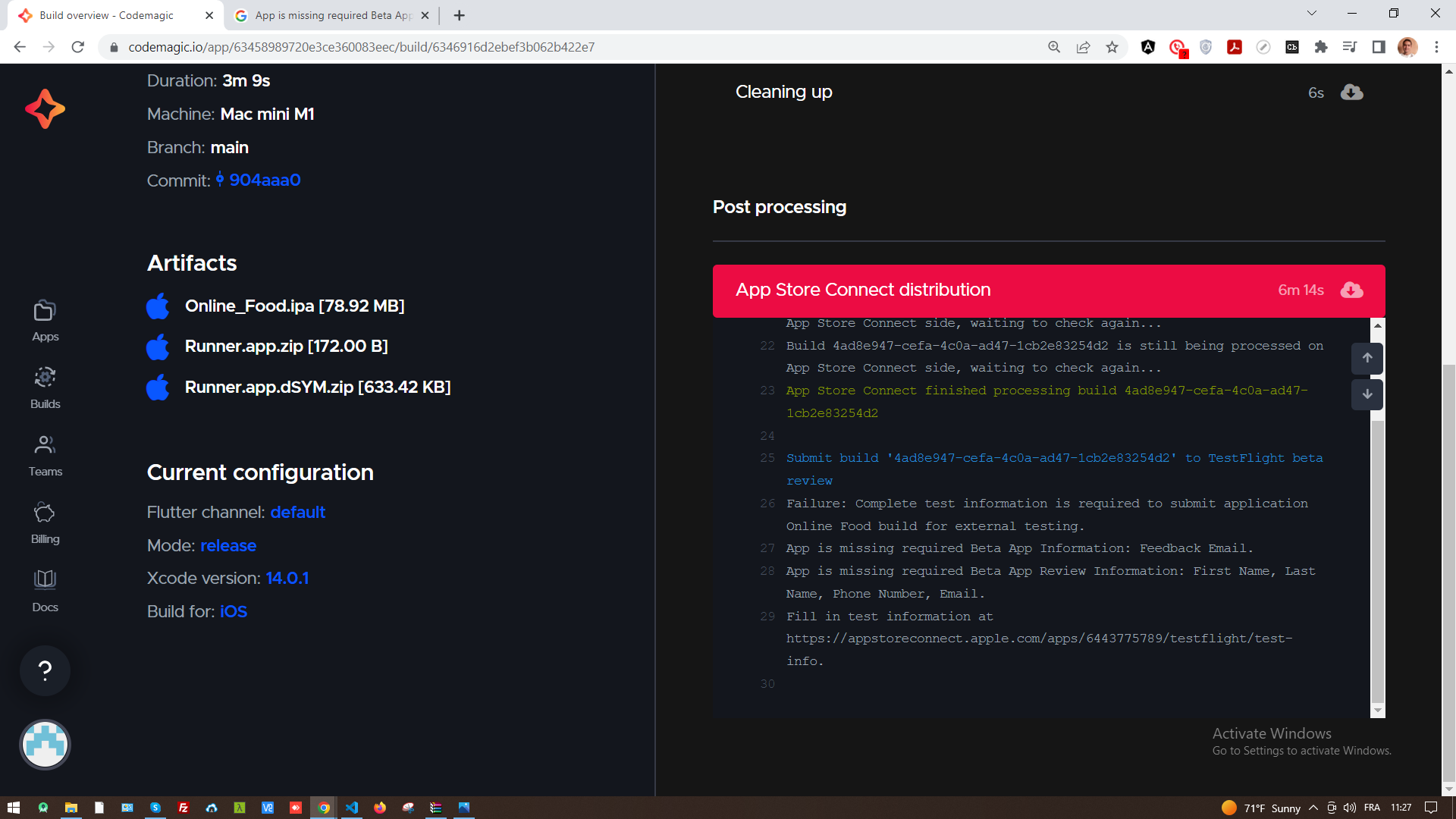Open Visual Studio Code from taskbar
Image resolution: width=1456 pixels, height=819 pixels.
(352, 808)
